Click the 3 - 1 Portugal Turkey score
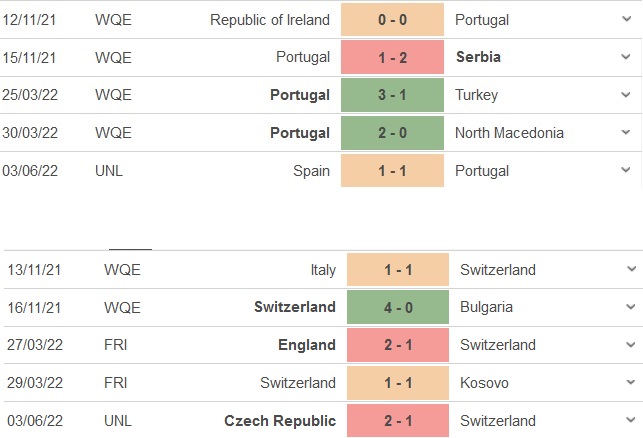 point(392,95)
